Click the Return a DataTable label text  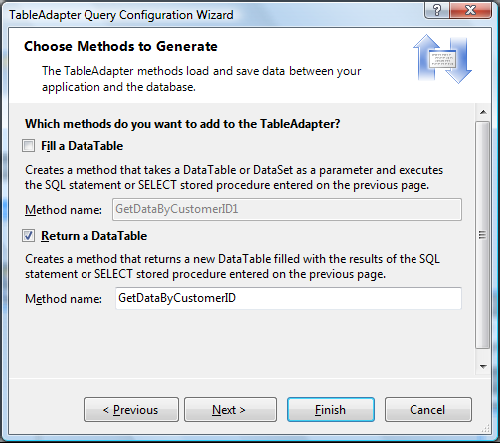point(94,236)
